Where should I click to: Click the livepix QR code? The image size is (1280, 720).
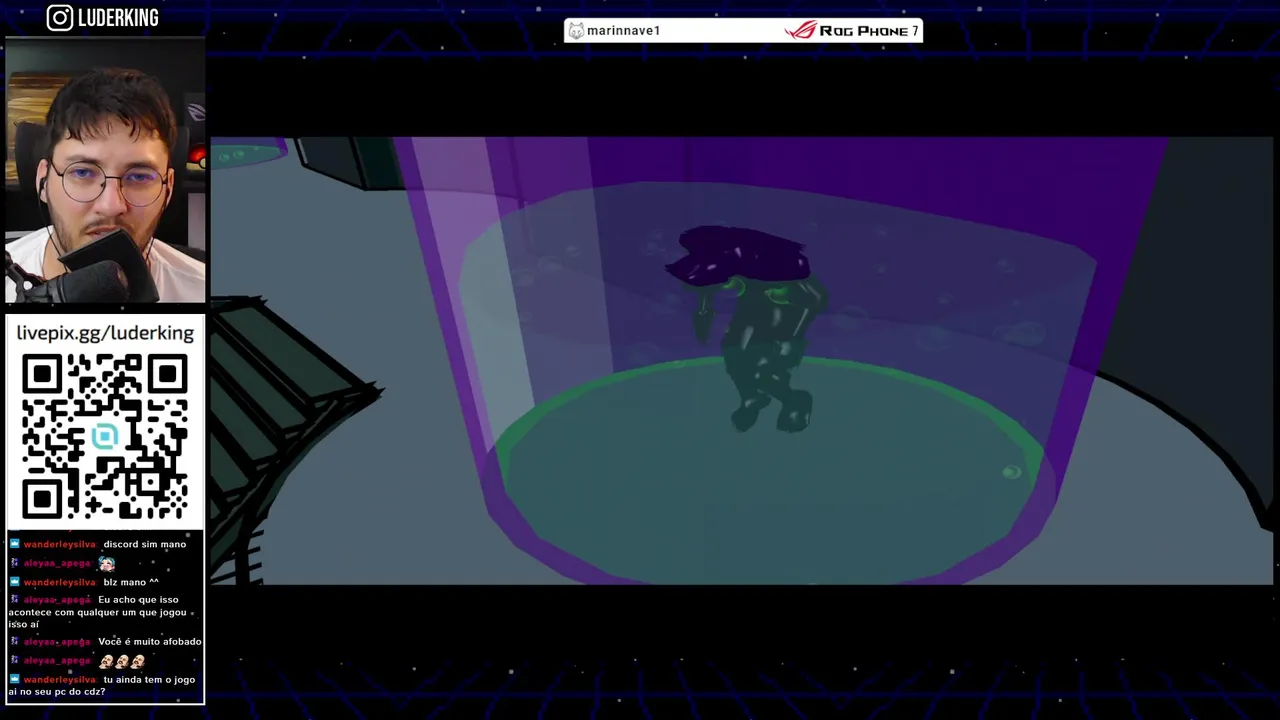point(105,436)
